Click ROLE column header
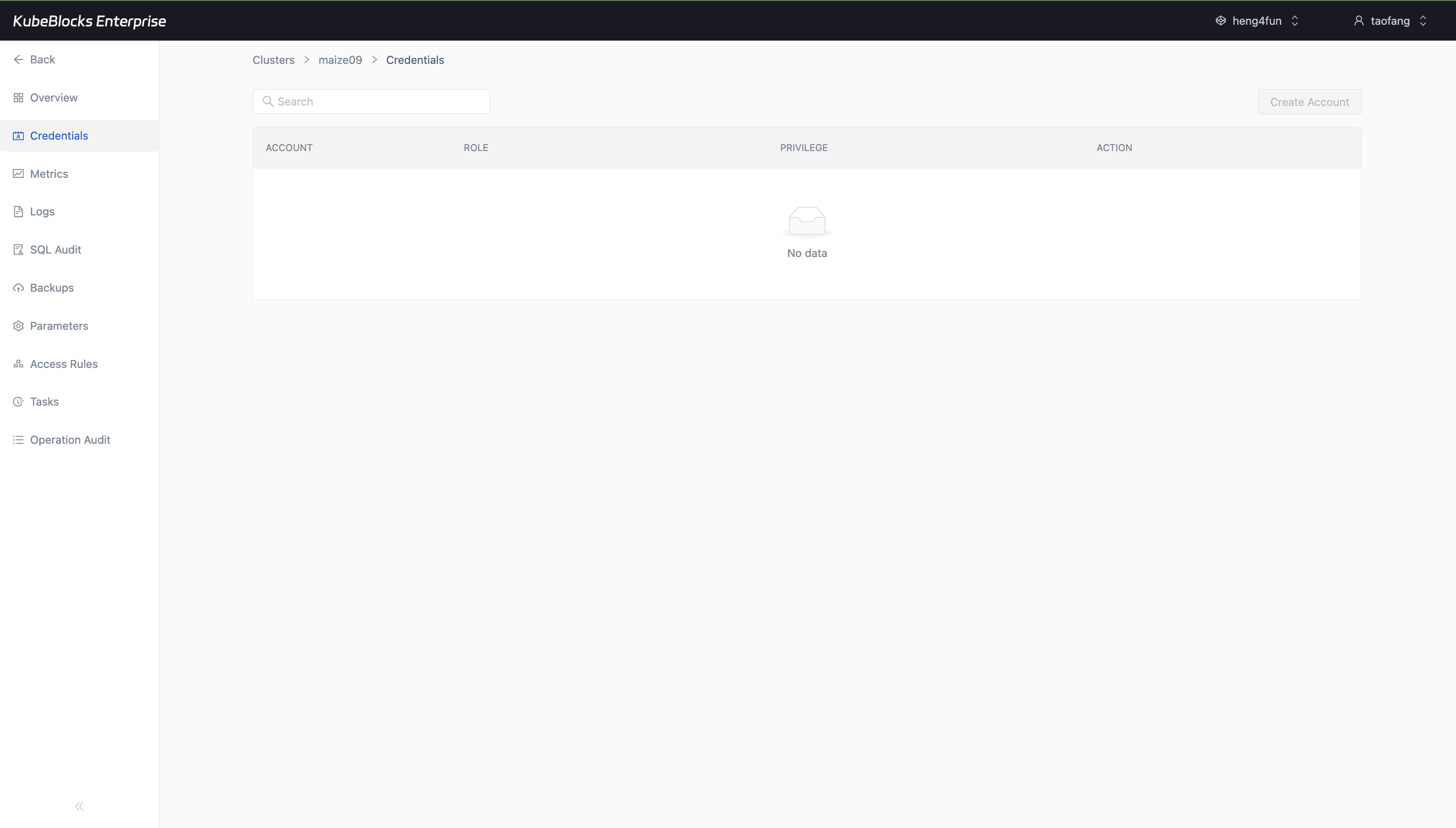 tap(476, 148)
